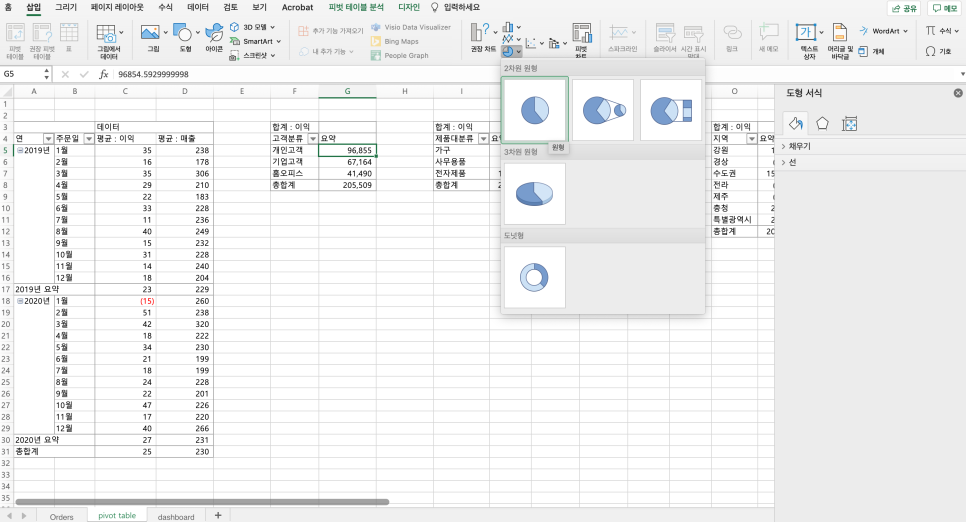Switch to the 홈 tab
The width and height of the screenshot is (966, 522).
click(x=8, y=7)
